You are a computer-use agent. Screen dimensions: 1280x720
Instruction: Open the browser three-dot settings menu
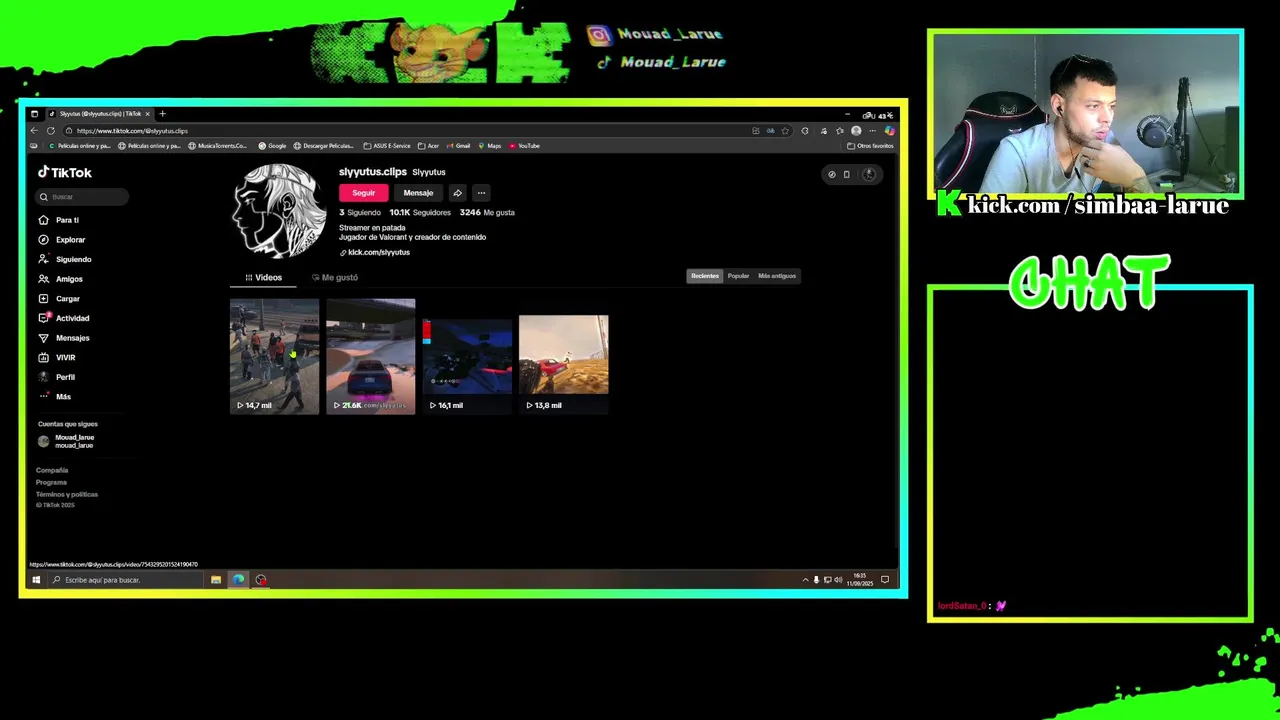point(872,131)
